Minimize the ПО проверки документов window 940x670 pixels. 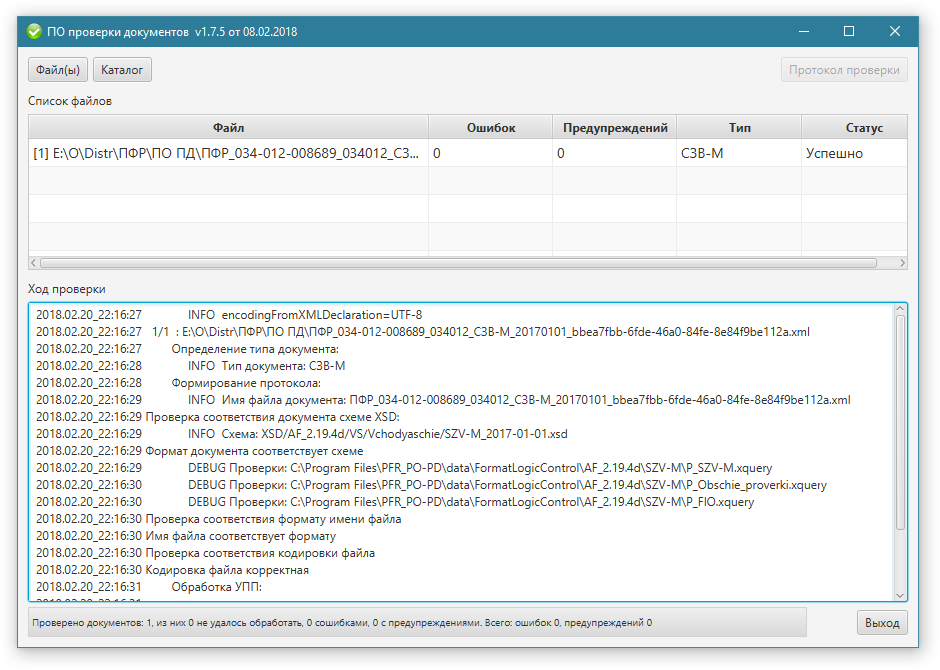(804, 31)
